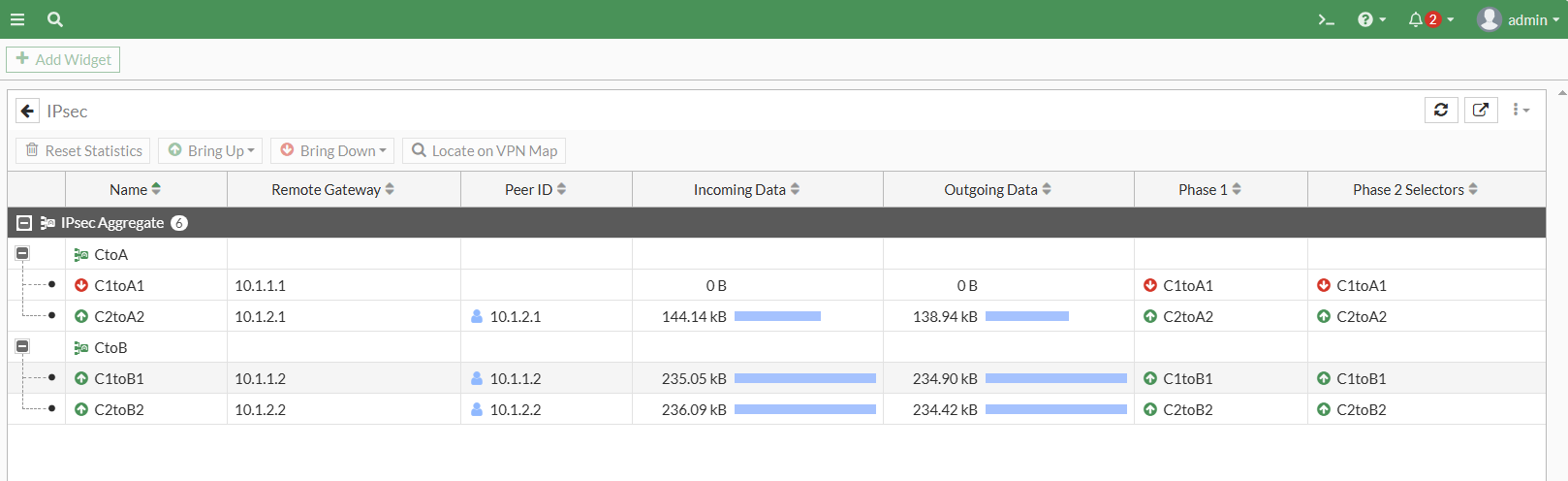The width and height of the screenshot is (1568, 481).
Task: Click remote gateway 10.1.2.1
Action: point(260,316)
